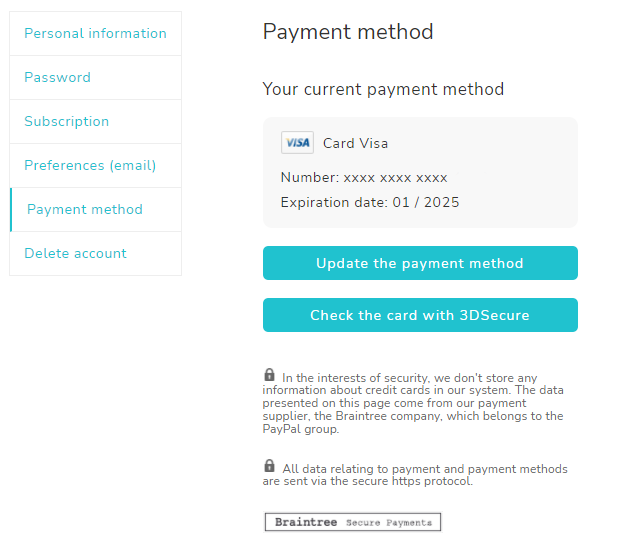
Task: Click Your current payment method subheading
Action: coord(383,89)
